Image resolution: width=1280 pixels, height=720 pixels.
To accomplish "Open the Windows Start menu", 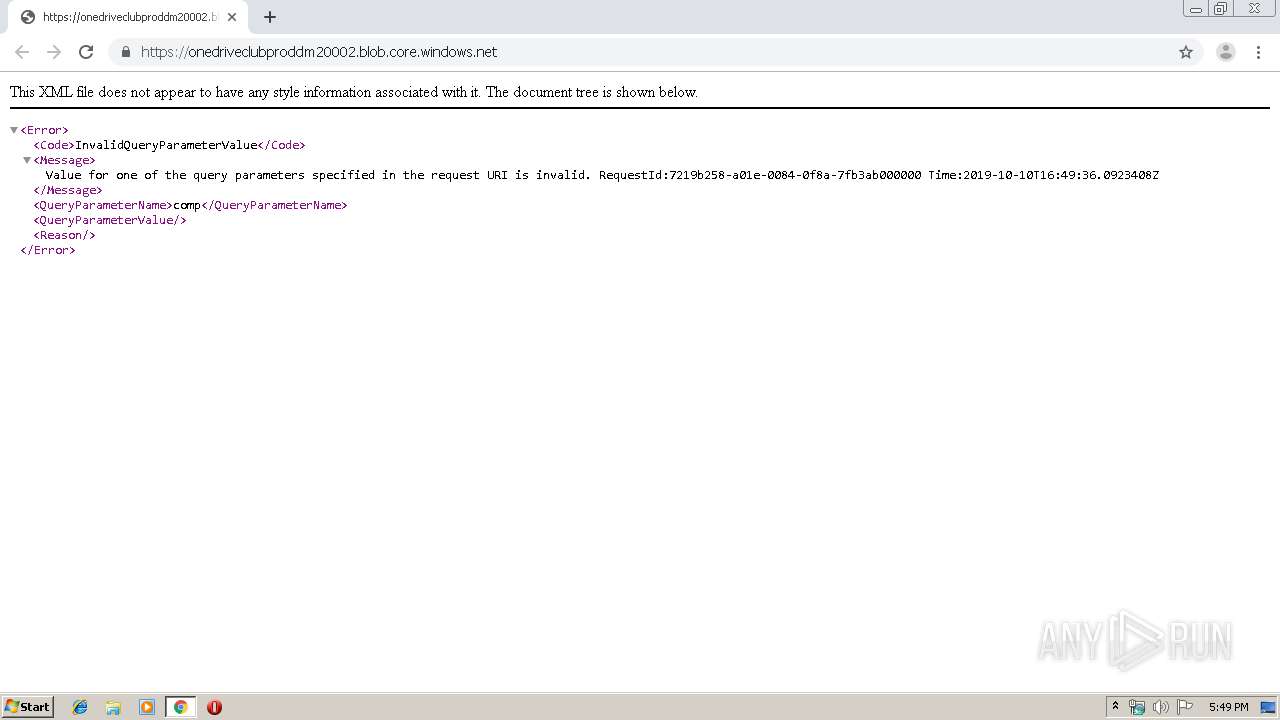I will (x=28, y=707).
